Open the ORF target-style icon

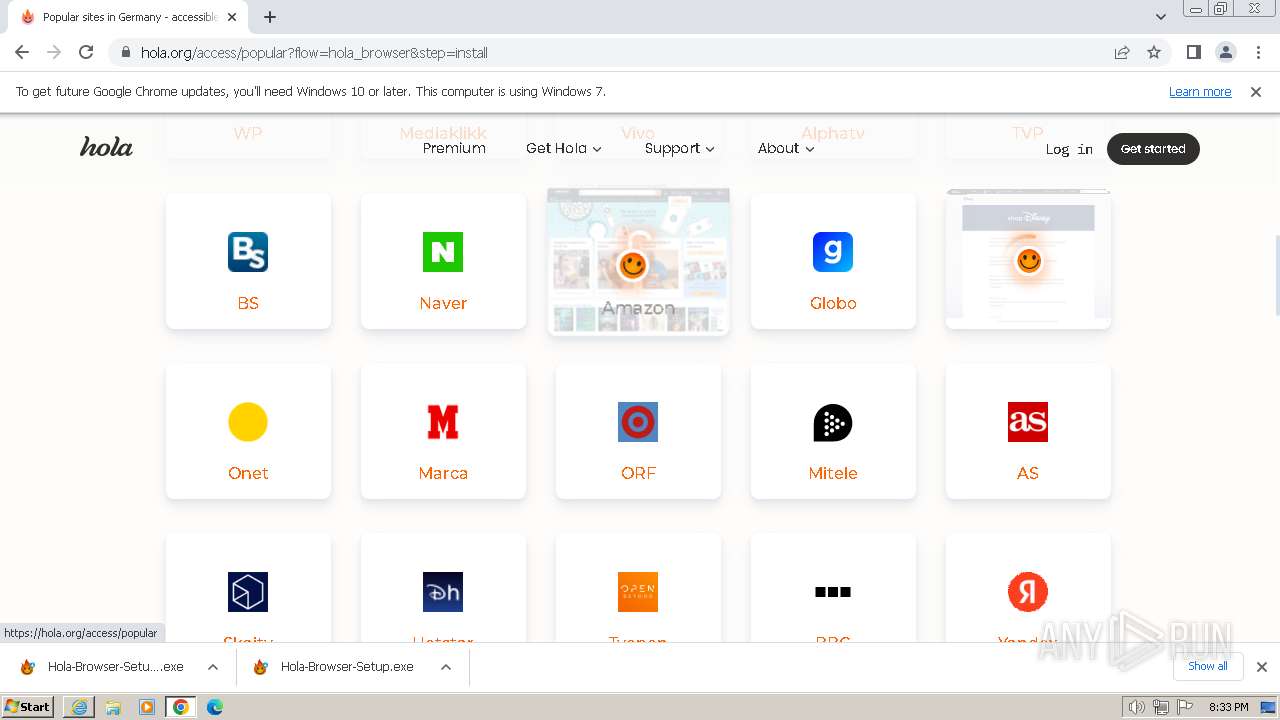pyautogui.click(x=638, y=422)
